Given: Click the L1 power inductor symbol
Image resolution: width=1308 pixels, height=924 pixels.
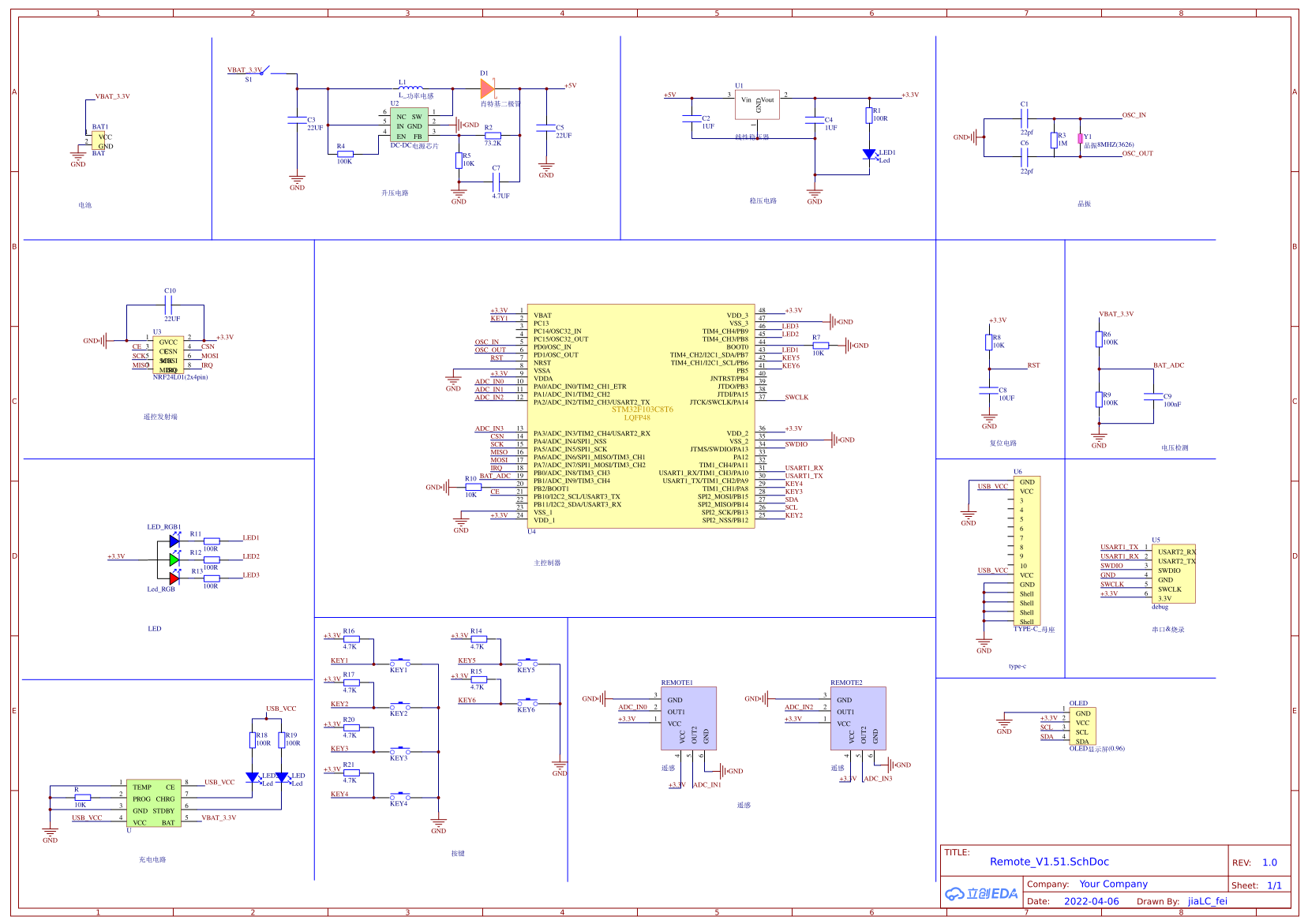Looking at the screenshot, I should 411,87.
